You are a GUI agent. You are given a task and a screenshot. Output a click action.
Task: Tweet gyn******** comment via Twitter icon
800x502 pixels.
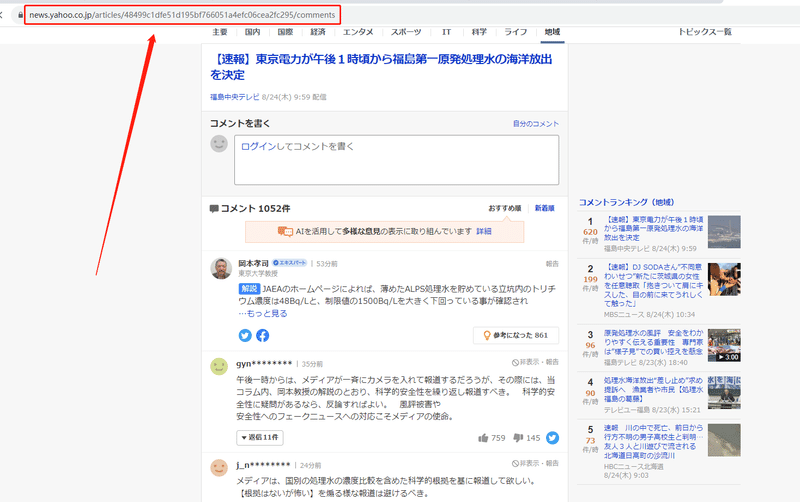pyautogui.click(x=553, y=438)
